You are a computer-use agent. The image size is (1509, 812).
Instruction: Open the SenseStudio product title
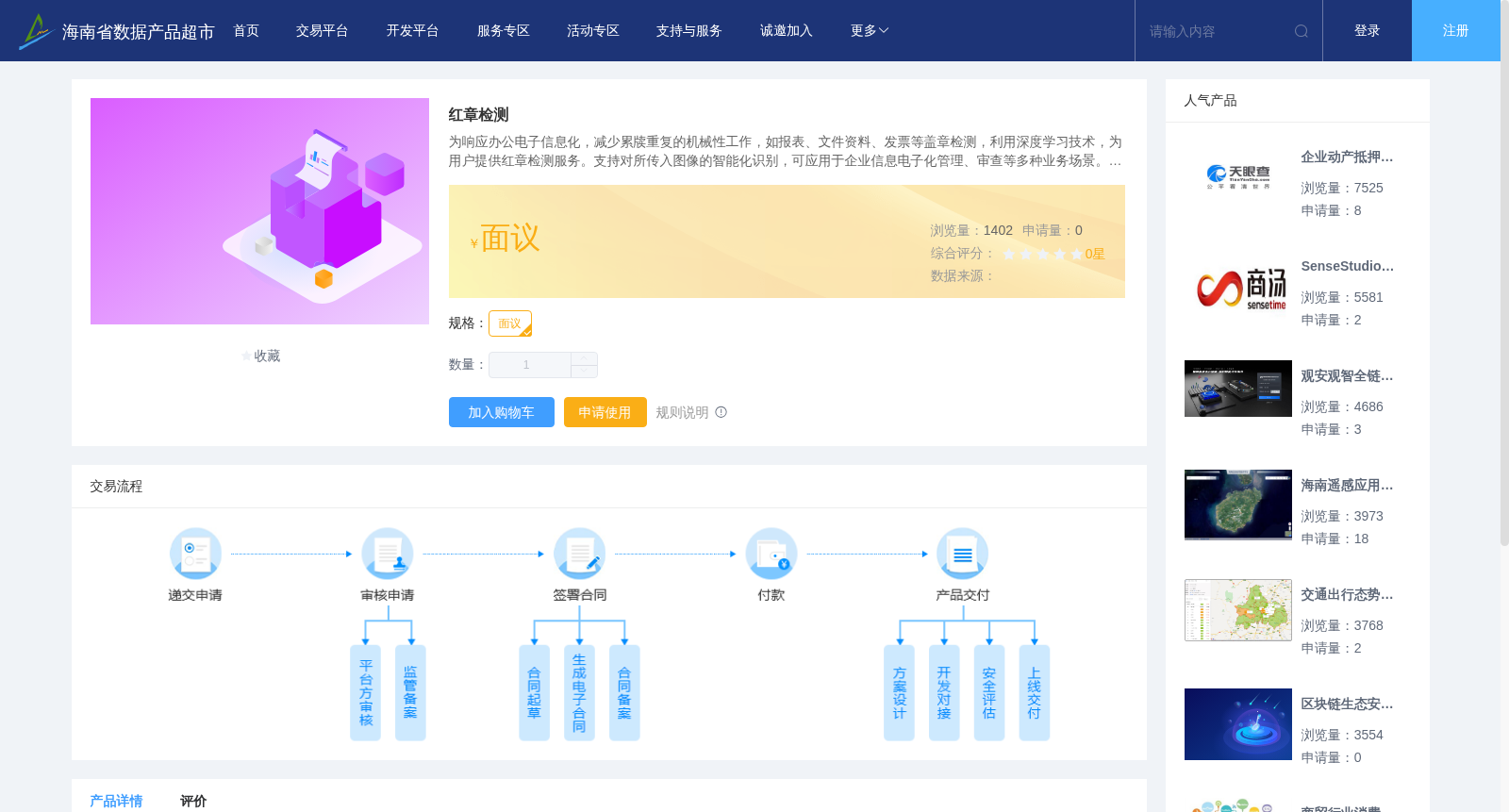tap(1347, 267)
